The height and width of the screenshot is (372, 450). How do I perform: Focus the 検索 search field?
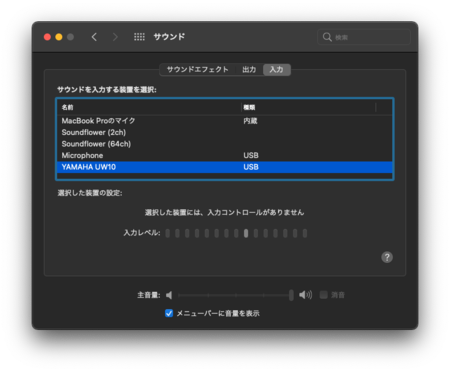[x=364, y=37]
